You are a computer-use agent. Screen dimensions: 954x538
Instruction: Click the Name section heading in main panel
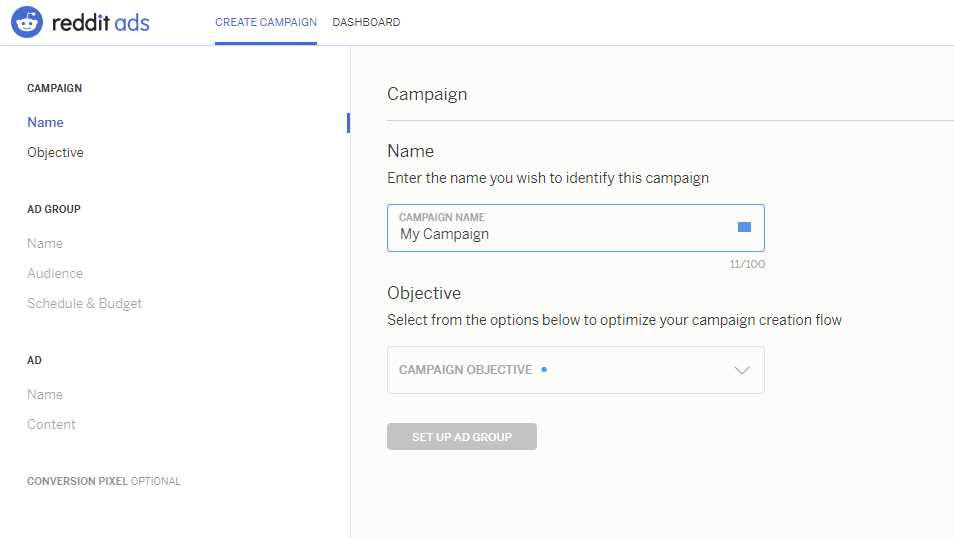pyautogui.click(x=411, y=151)
